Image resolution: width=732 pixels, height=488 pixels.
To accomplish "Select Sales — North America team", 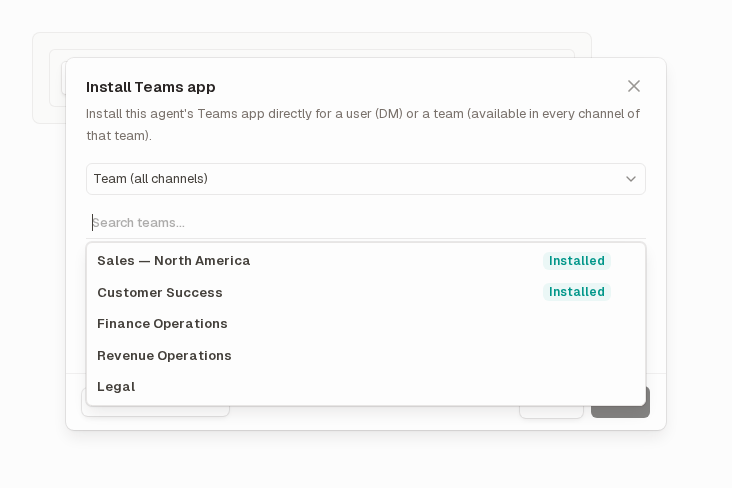I will coord(366,261).
